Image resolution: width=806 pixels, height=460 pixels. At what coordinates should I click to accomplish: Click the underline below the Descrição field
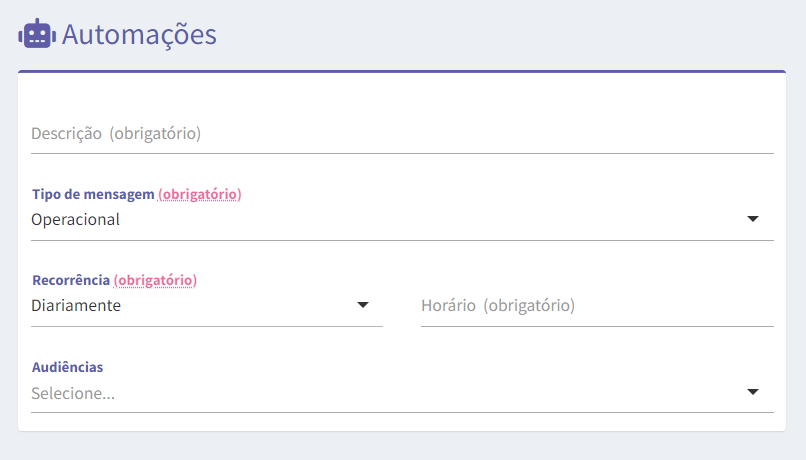pos(402,153)
